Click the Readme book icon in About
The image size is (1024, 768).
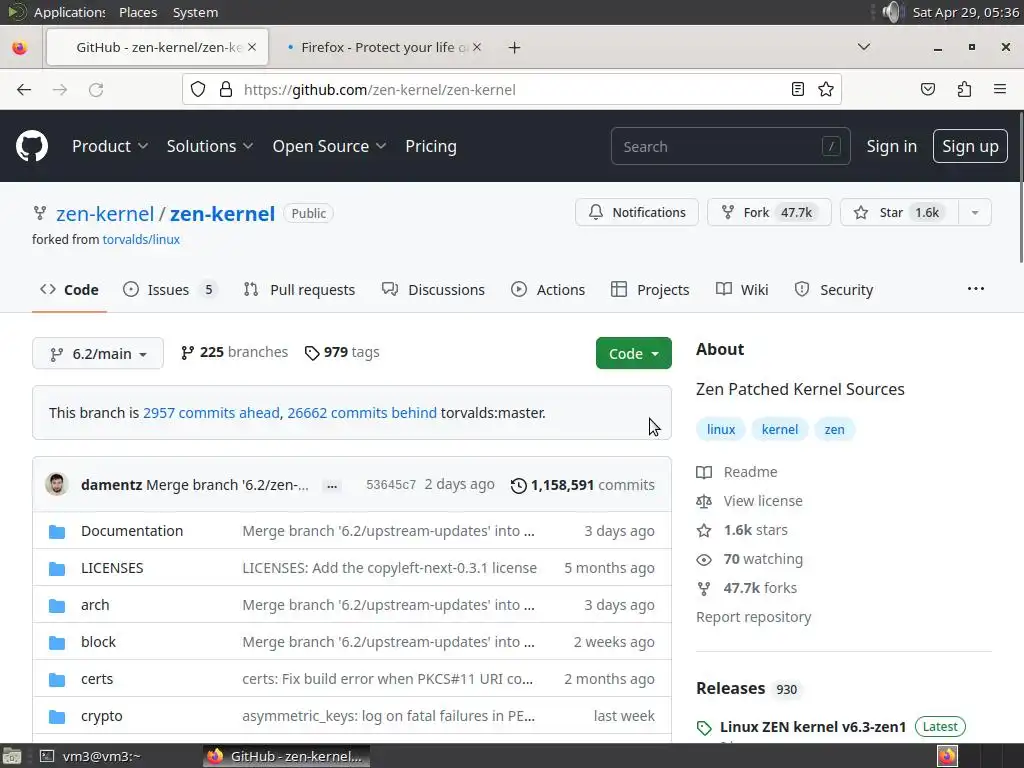[704, 472]
